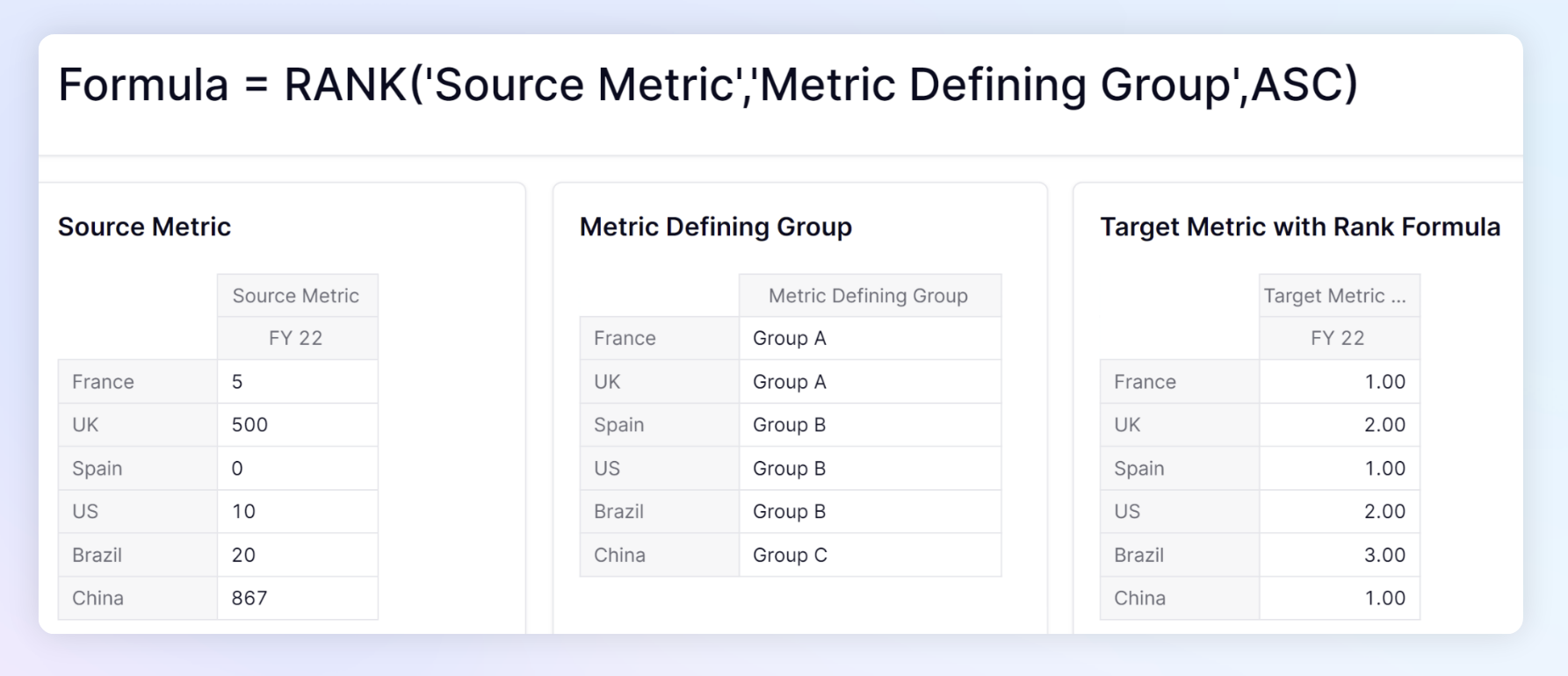
Task: Click rank 1.00 in China row
Action: 1340,598
